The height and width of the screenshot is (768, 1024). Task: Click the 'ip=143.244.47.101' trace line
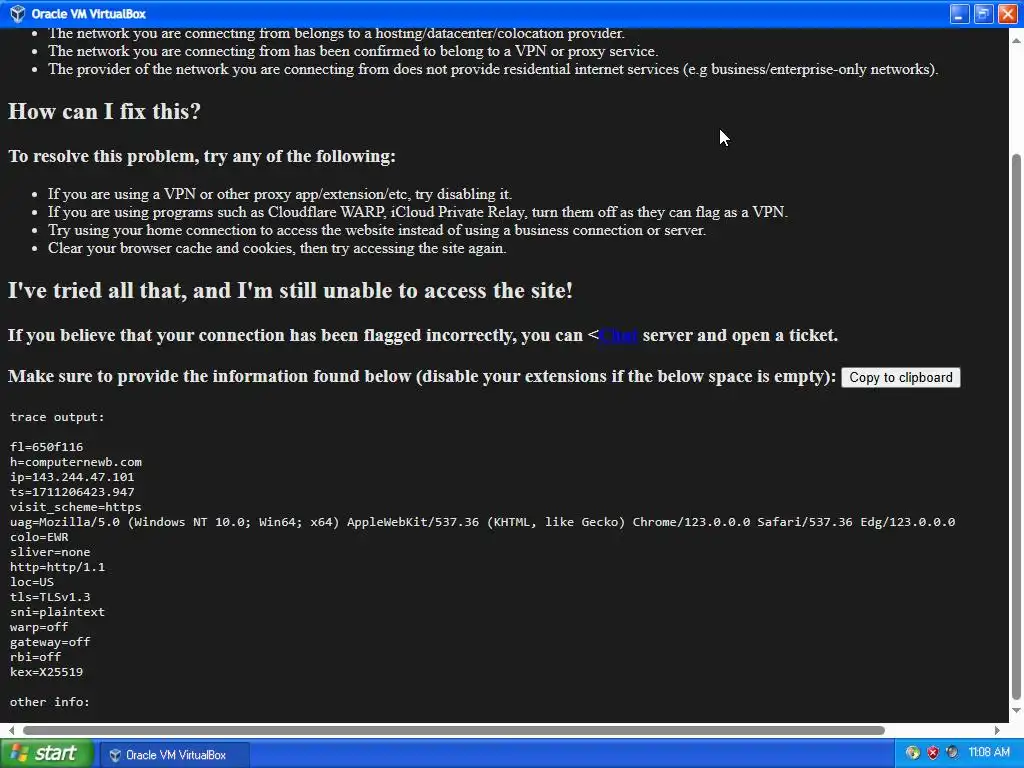tap(72, 477)
